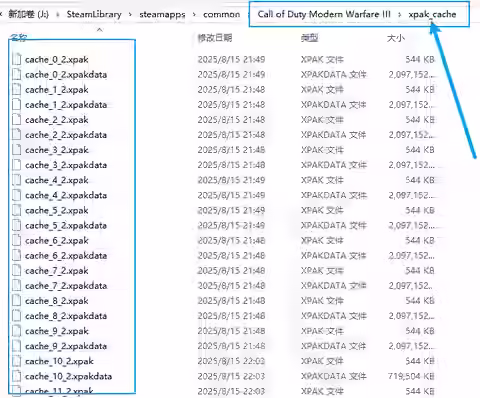Go to 新加卷 (J:) in address bar
This screenshot has height=398, width=480.
click(28, 14)
